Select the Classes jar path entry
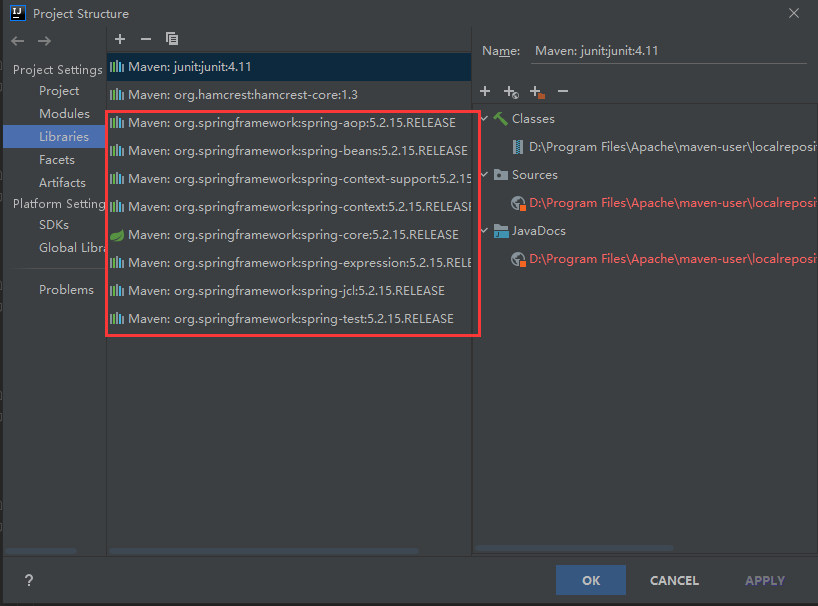818x606 pixels. tap(673, 147)
